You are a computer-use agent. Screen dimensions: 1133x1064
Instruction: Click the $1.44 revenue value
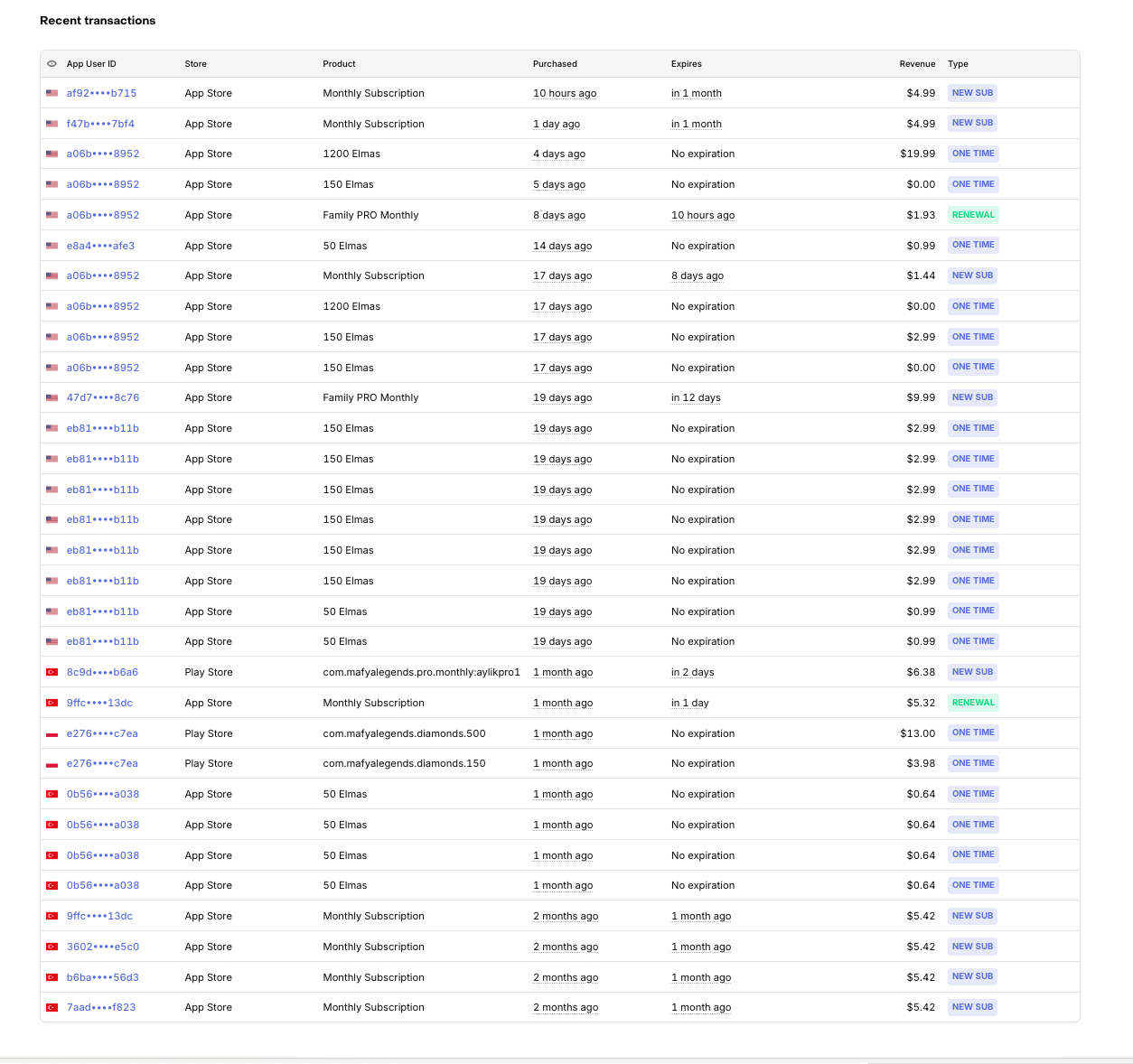[x=921, y=275]
